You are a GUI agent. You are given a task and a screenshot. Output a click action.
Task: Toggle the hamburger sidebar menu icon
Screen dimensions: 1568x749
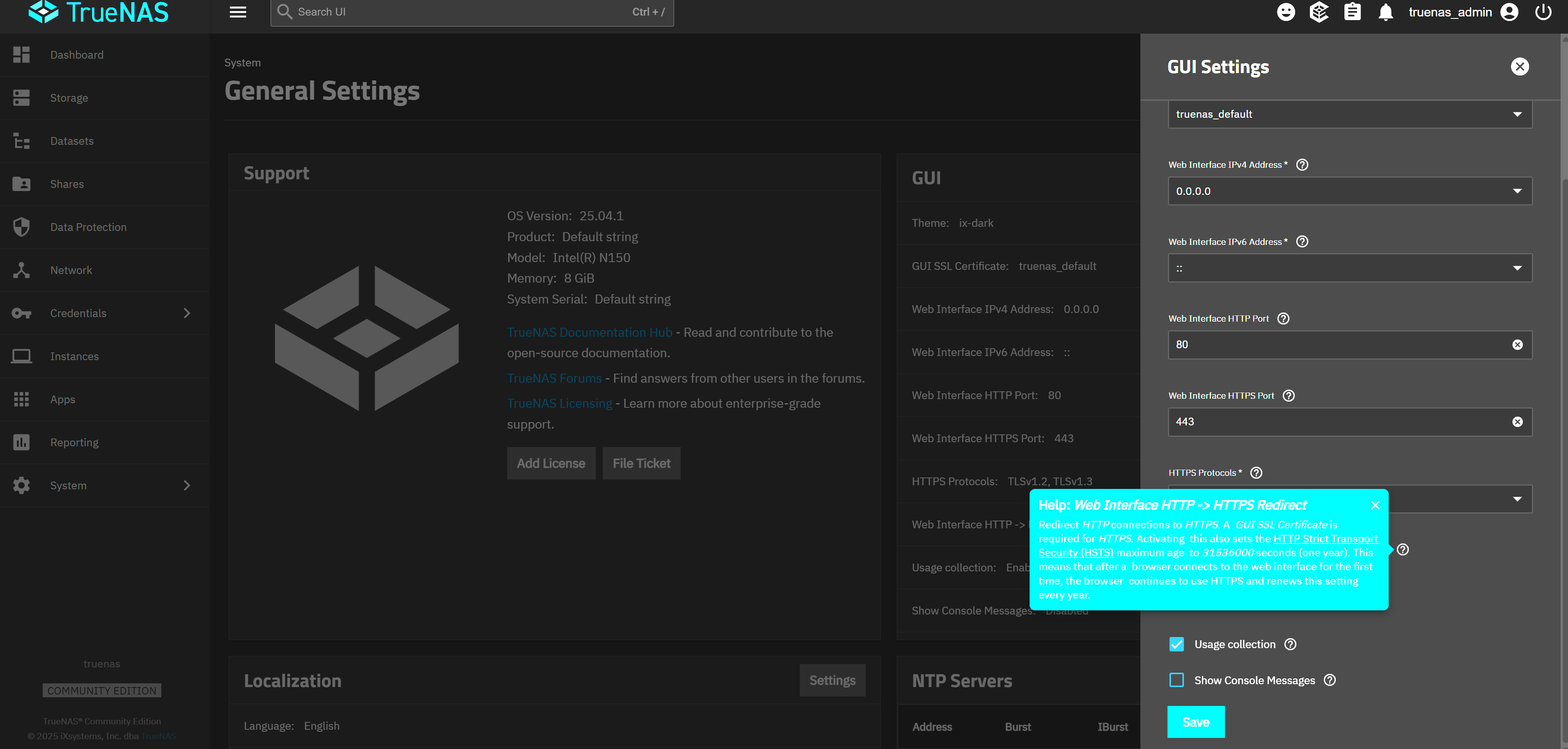(238, 12)
